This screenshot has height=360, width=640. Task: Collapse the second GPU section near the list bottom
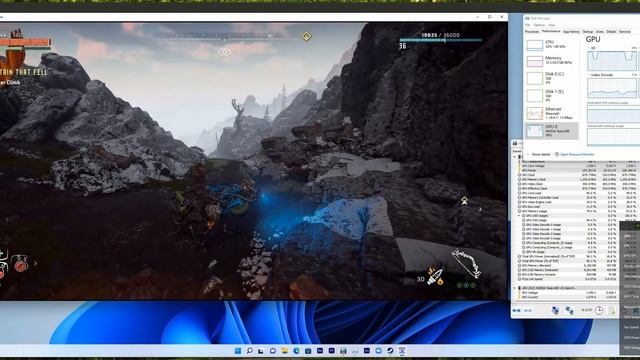tap(514, 288)
